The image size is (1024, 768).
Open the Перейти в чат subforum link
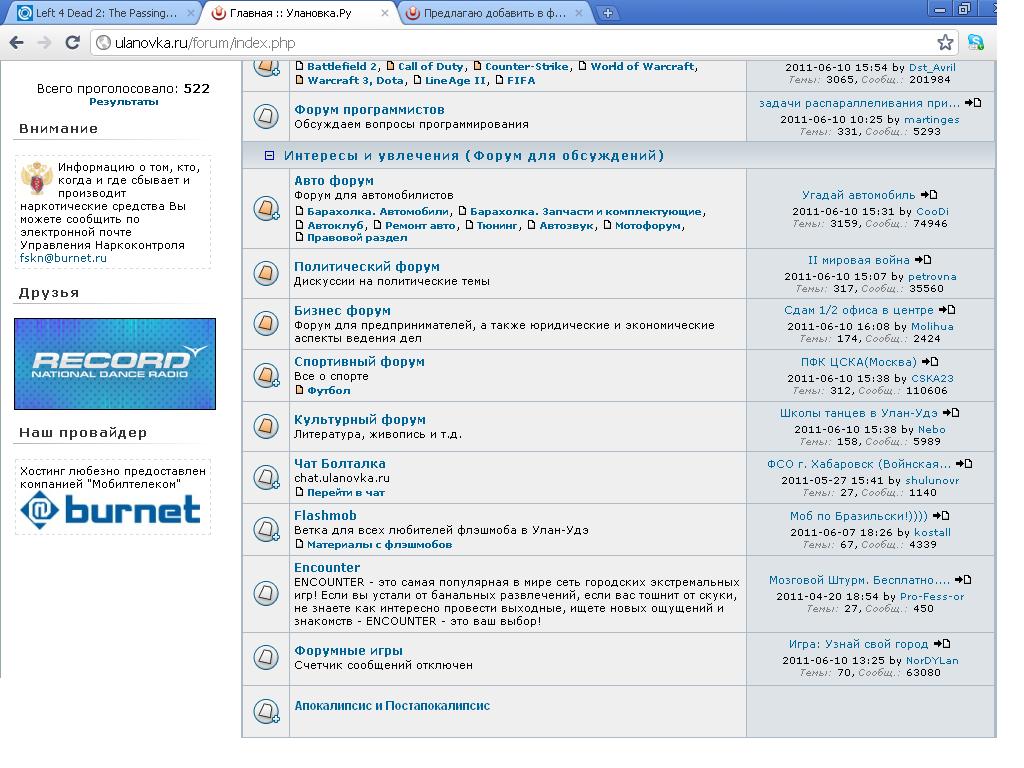tap(345, 493)
